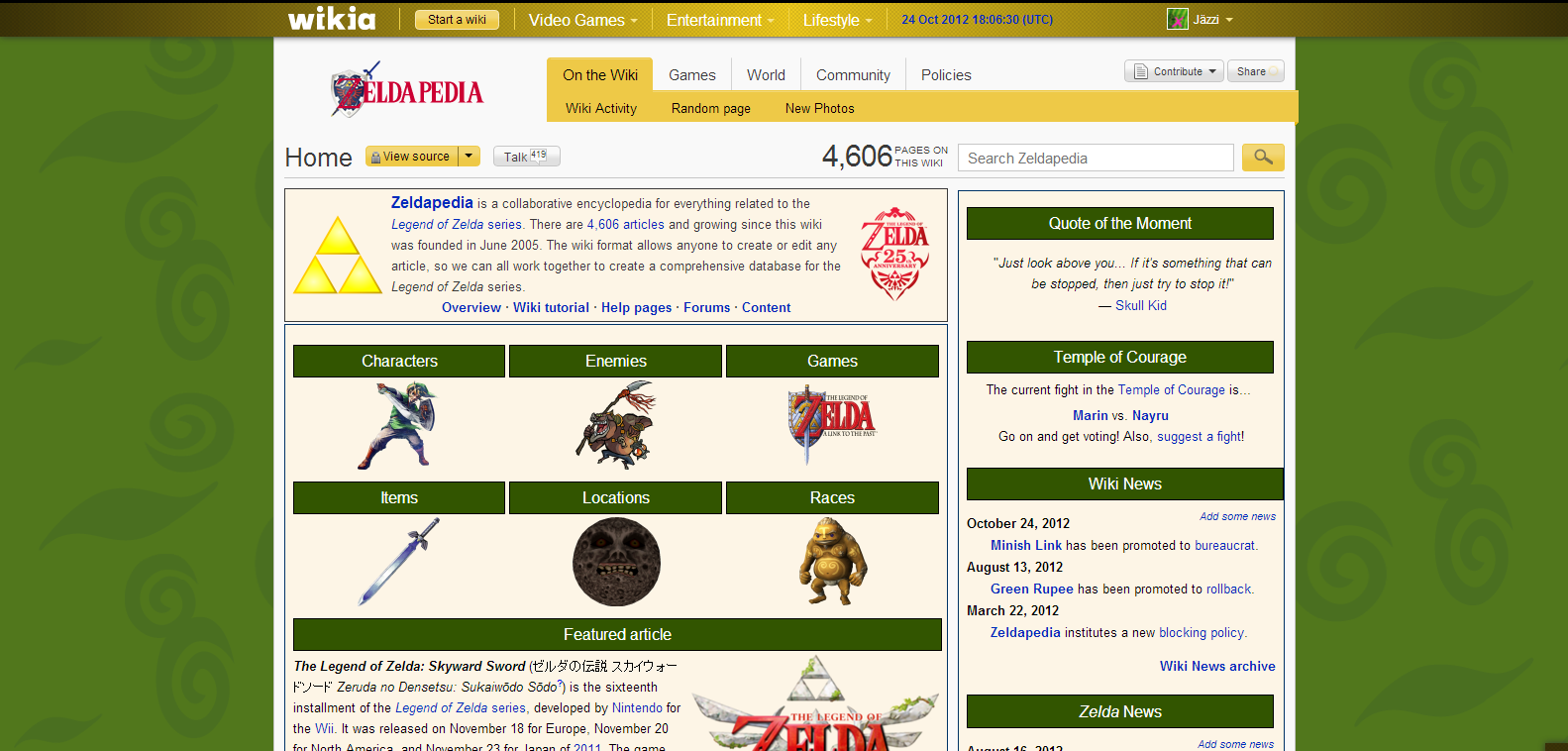Open the Jäzzi user account menu
The image size is (1568, 751).
point(1201,20)
